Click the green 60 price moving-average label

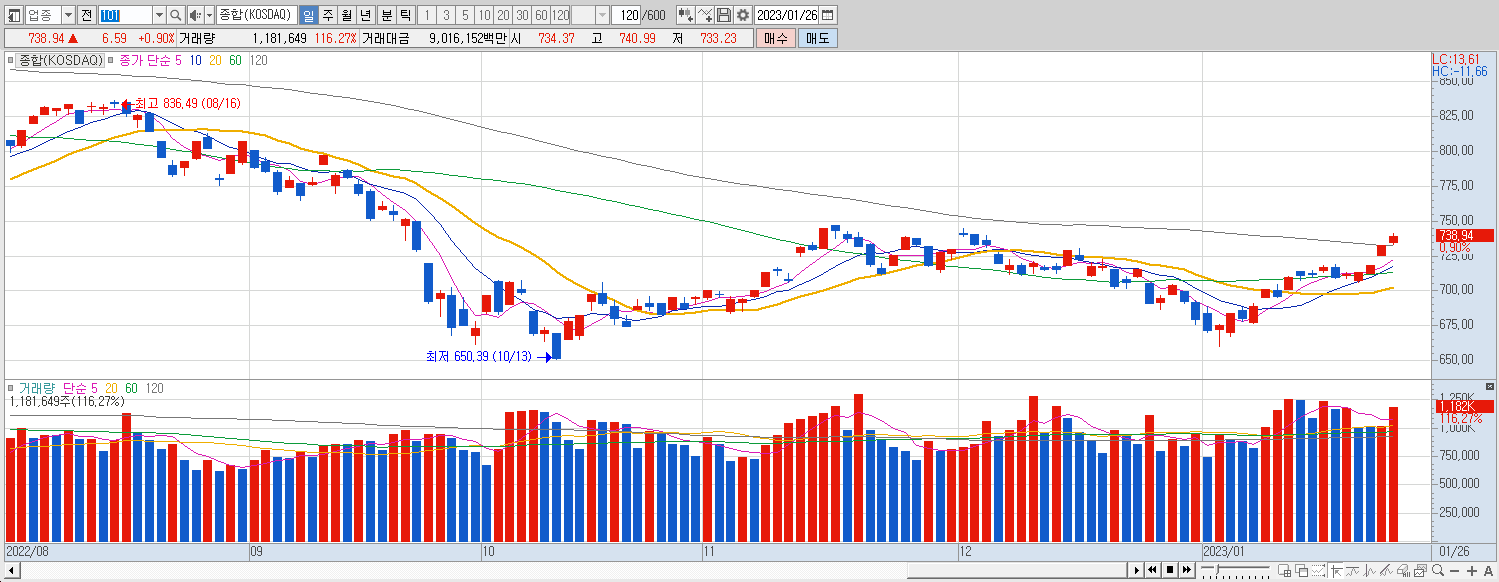(235, 60)
